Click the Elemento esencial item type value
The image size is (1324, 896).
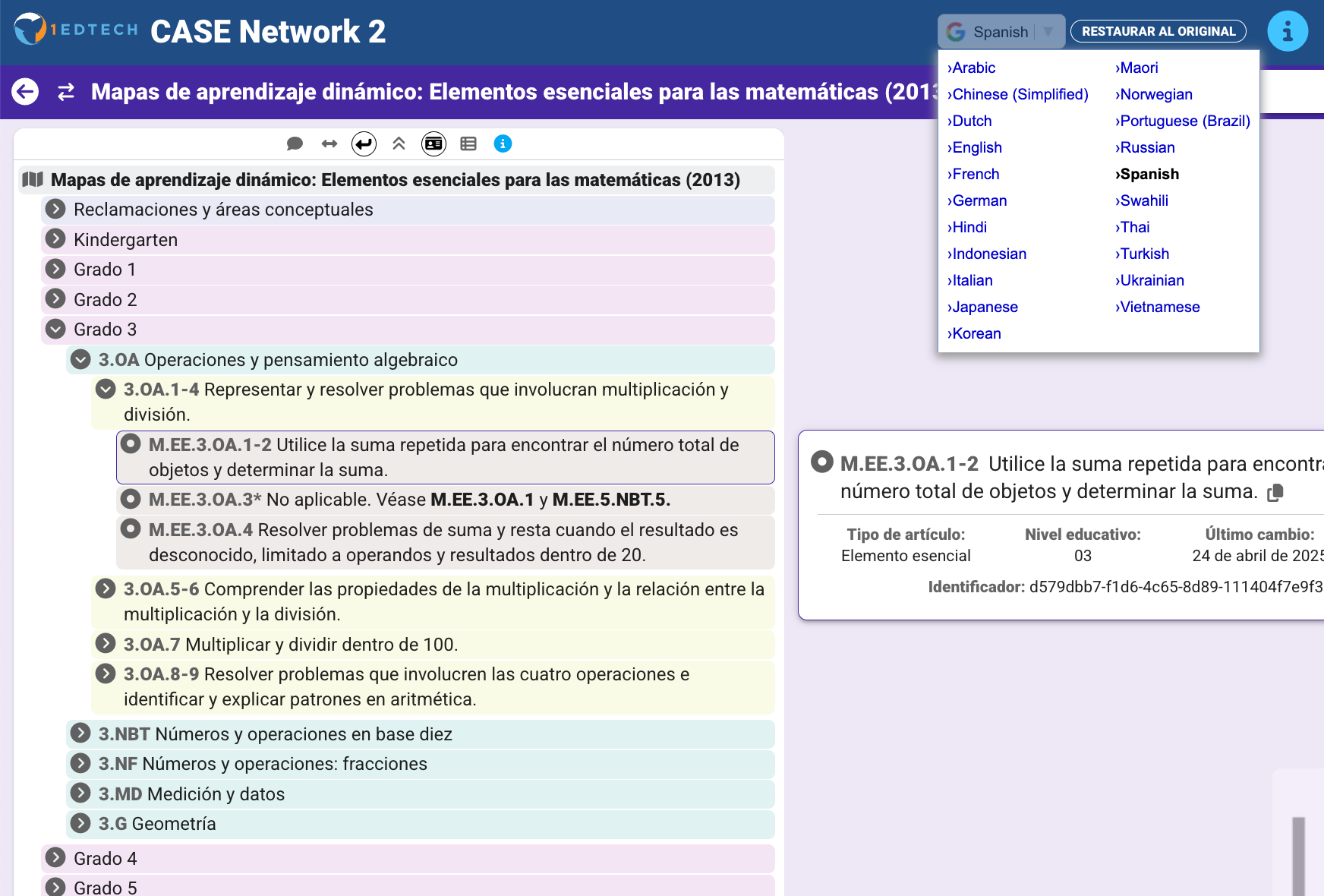(906, 556)
